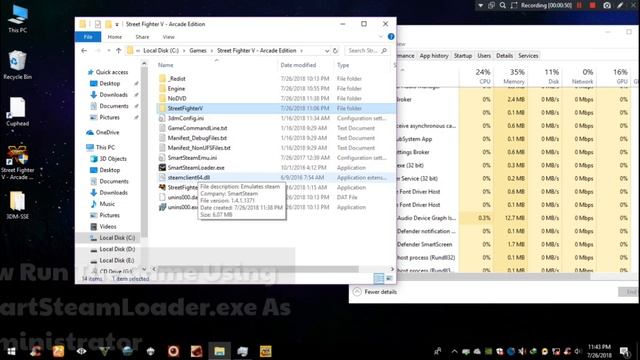
Task: Sort processes by Network column
Action: pyautogui.click(x=579, y=76)
